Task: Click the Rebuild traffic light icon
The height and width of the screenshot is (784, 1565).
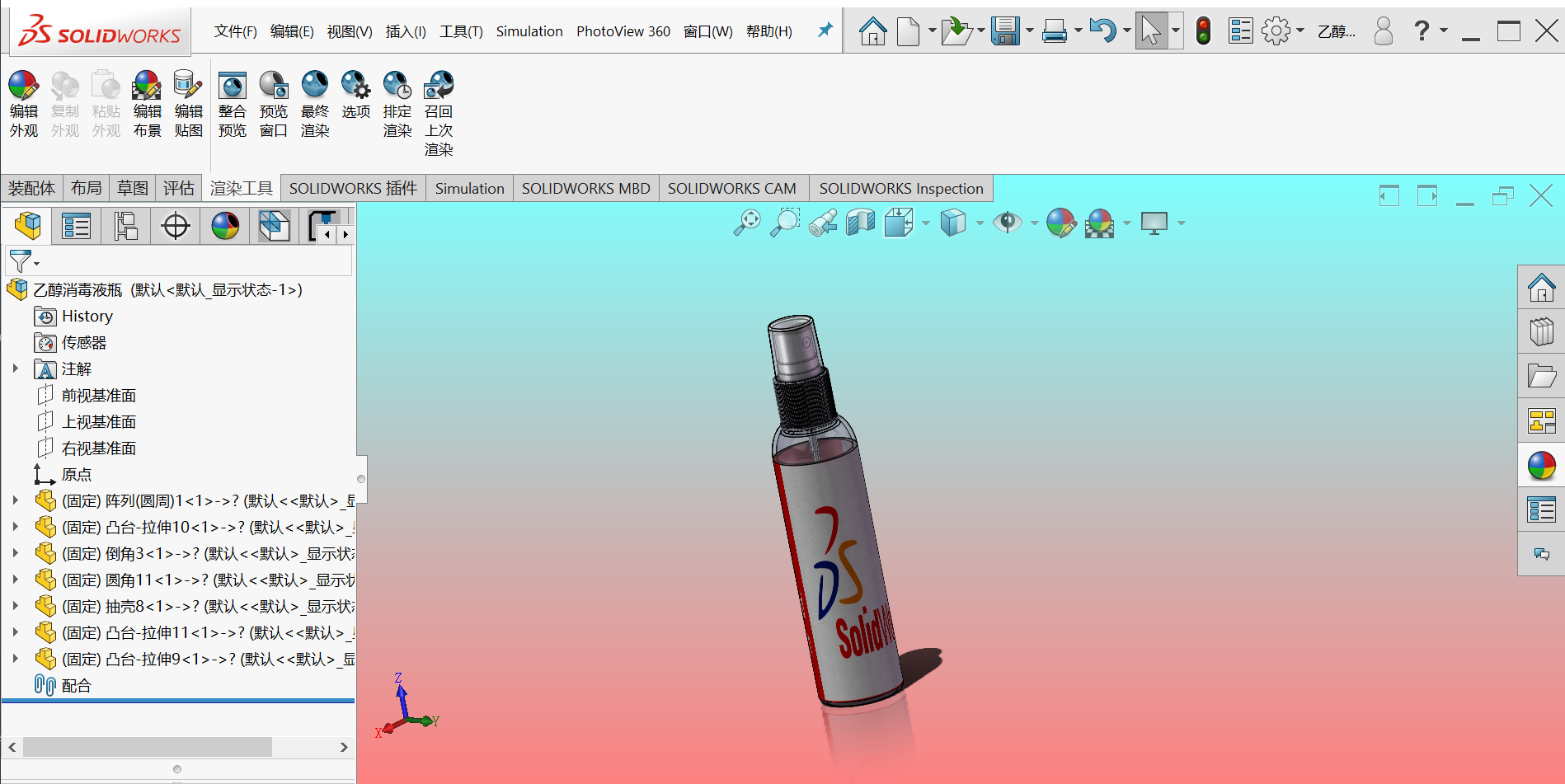Action: coord(1204,31)
